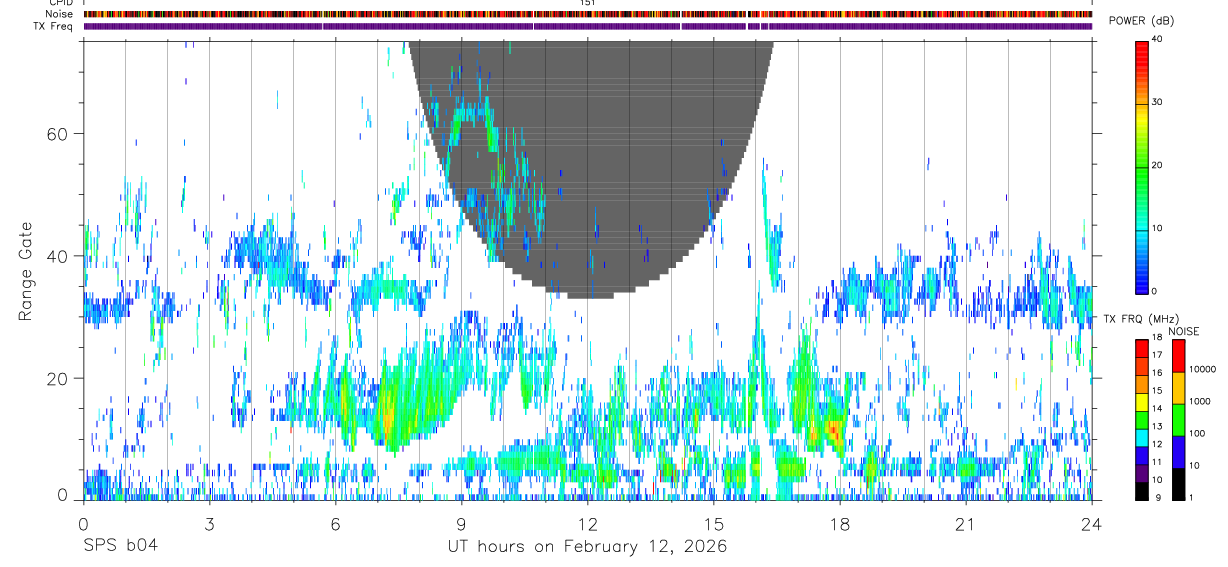1228x567 pixels.
Task: Click the POWER colorbar tick '30'
Action: [x=1158, y=102]
